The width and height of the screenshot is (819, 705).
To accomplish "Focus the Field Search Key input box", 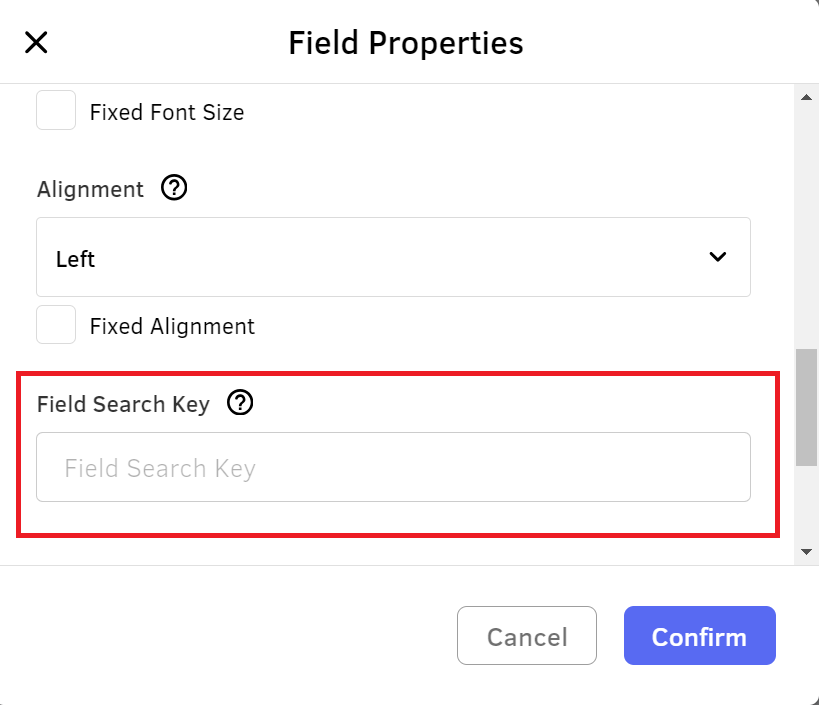I will point(393,467).
